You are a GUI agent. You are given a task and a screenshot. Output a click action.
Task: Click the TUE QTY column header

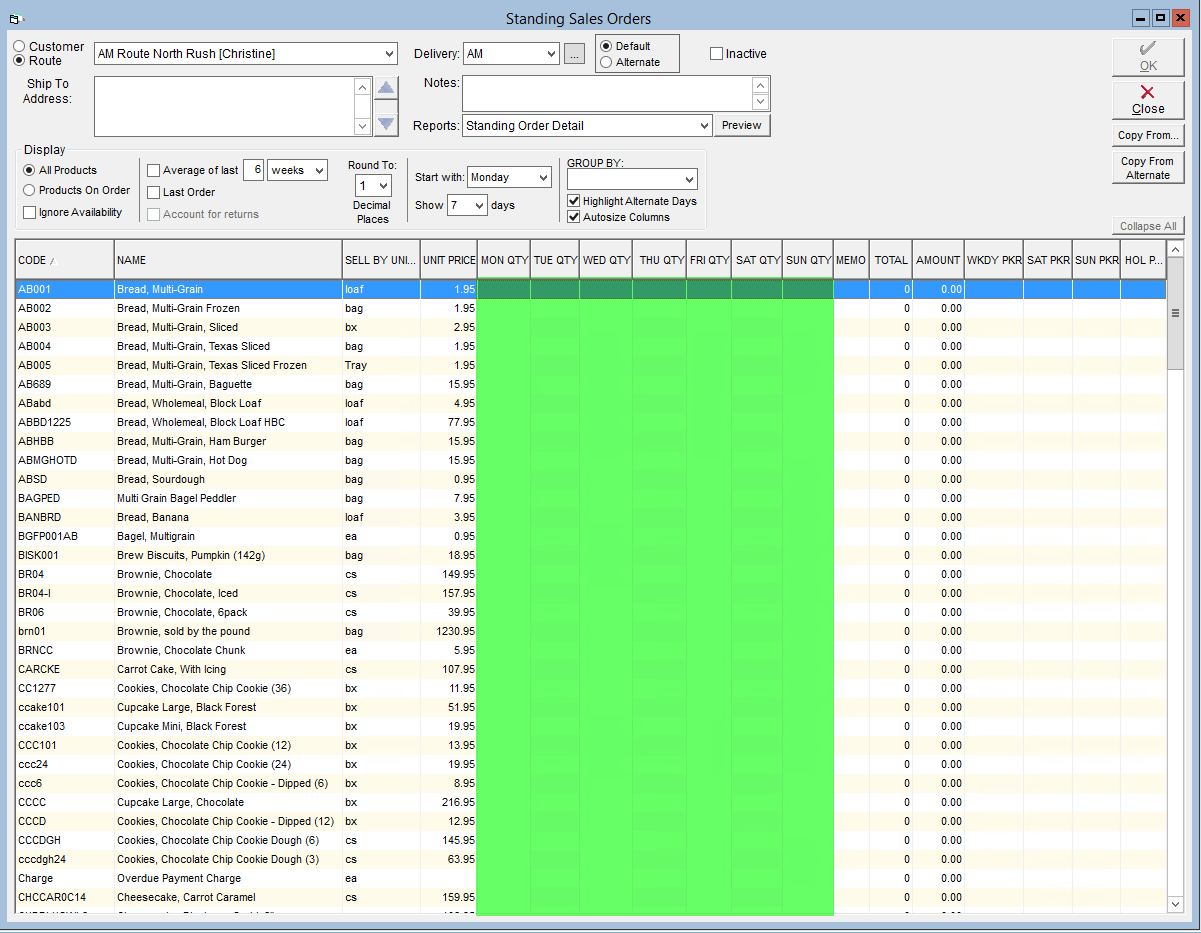(555, 260)
